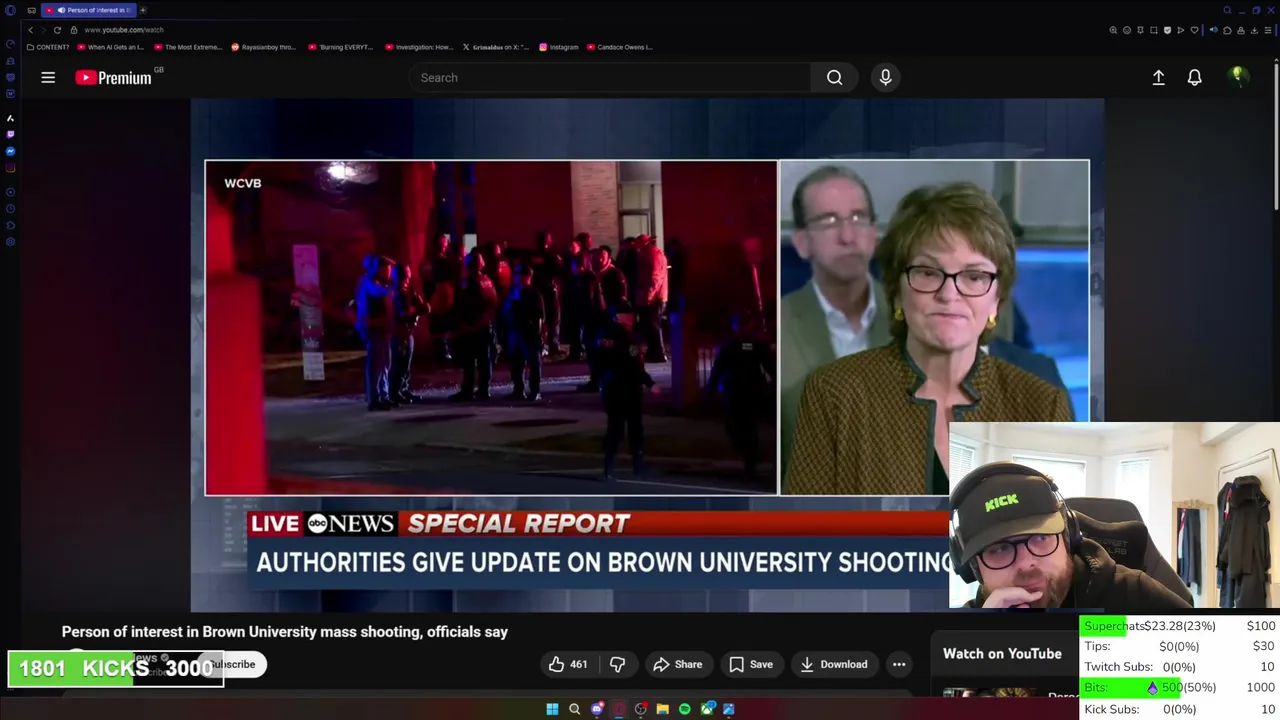Open the browser profile icon
This screenshot has width=1280, height=720.
[1241, 30]
